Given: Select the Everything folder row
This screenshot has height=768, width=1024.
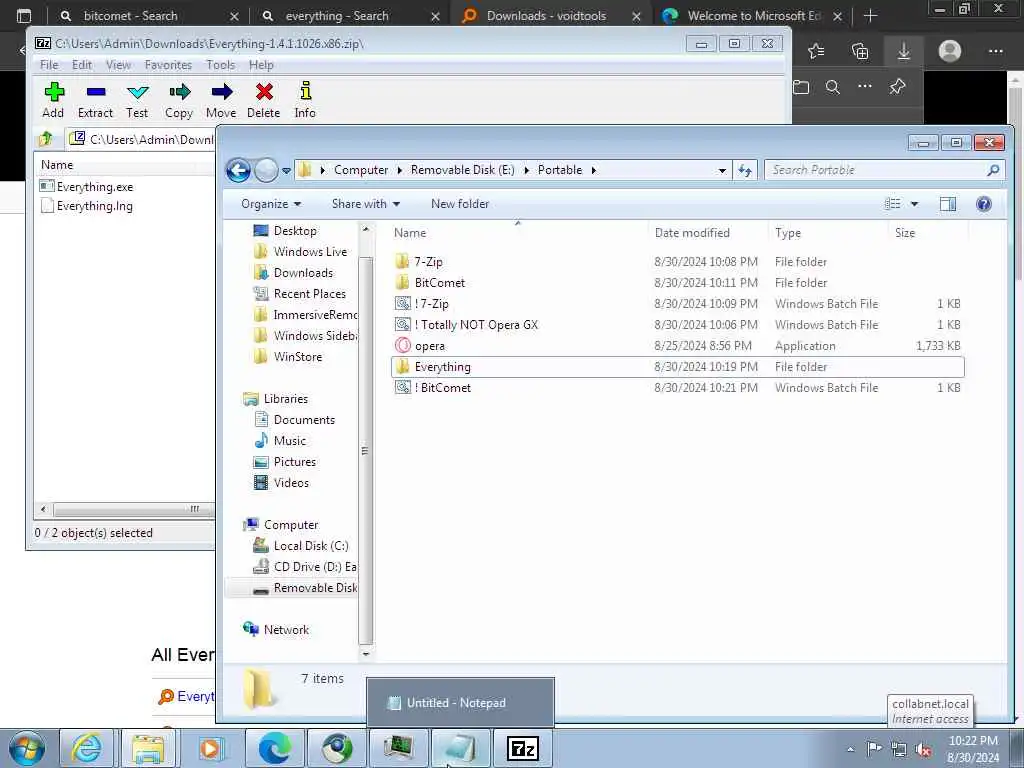Looking at the screenshot, I should point(677,367).
